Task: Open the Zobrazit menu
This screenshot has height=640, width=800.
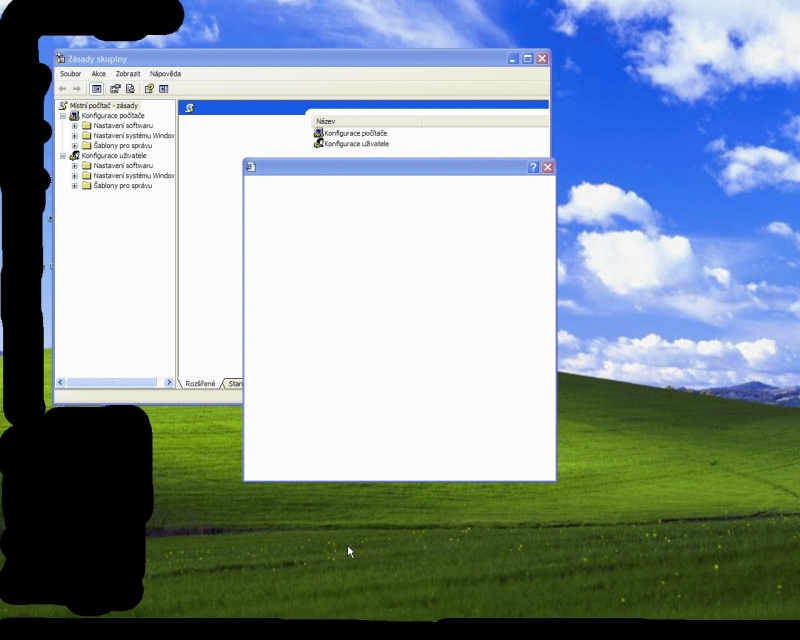Action: pos(128,73)
